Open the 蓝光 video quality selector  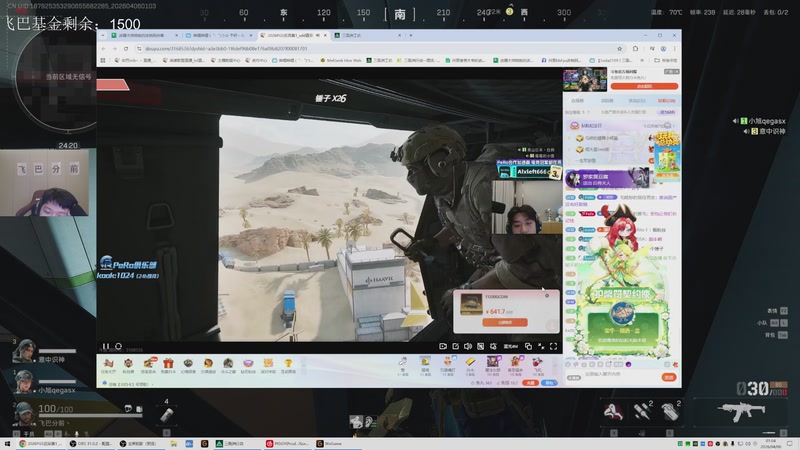coord(510,346)
